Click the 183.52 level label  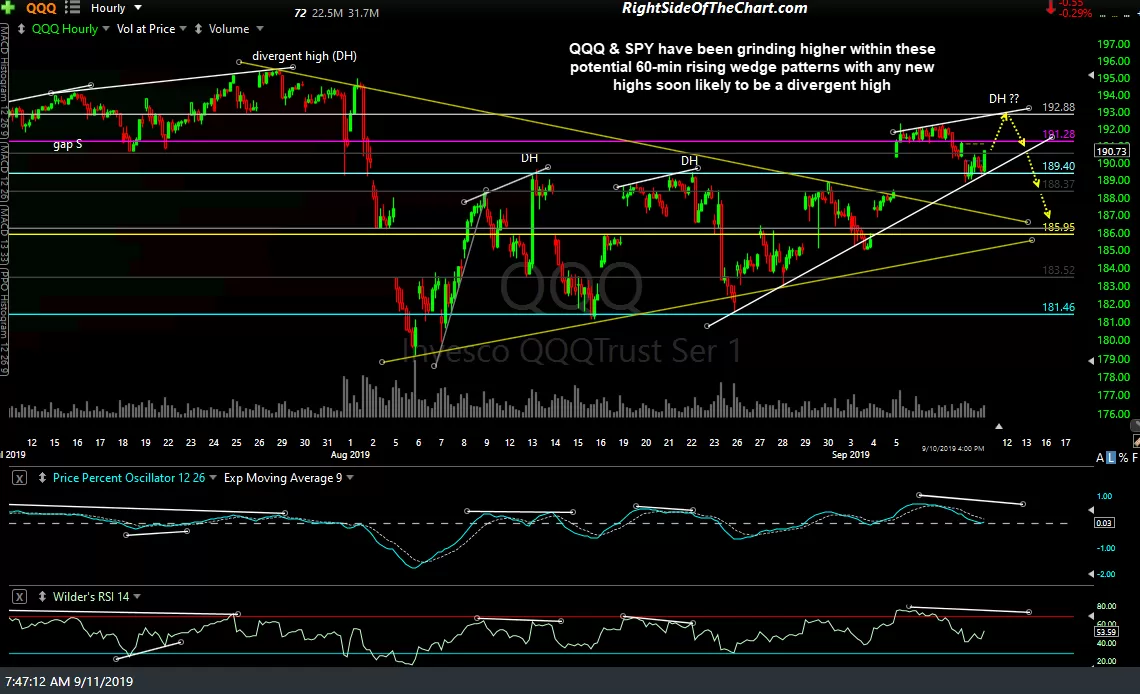(1058, 270)
